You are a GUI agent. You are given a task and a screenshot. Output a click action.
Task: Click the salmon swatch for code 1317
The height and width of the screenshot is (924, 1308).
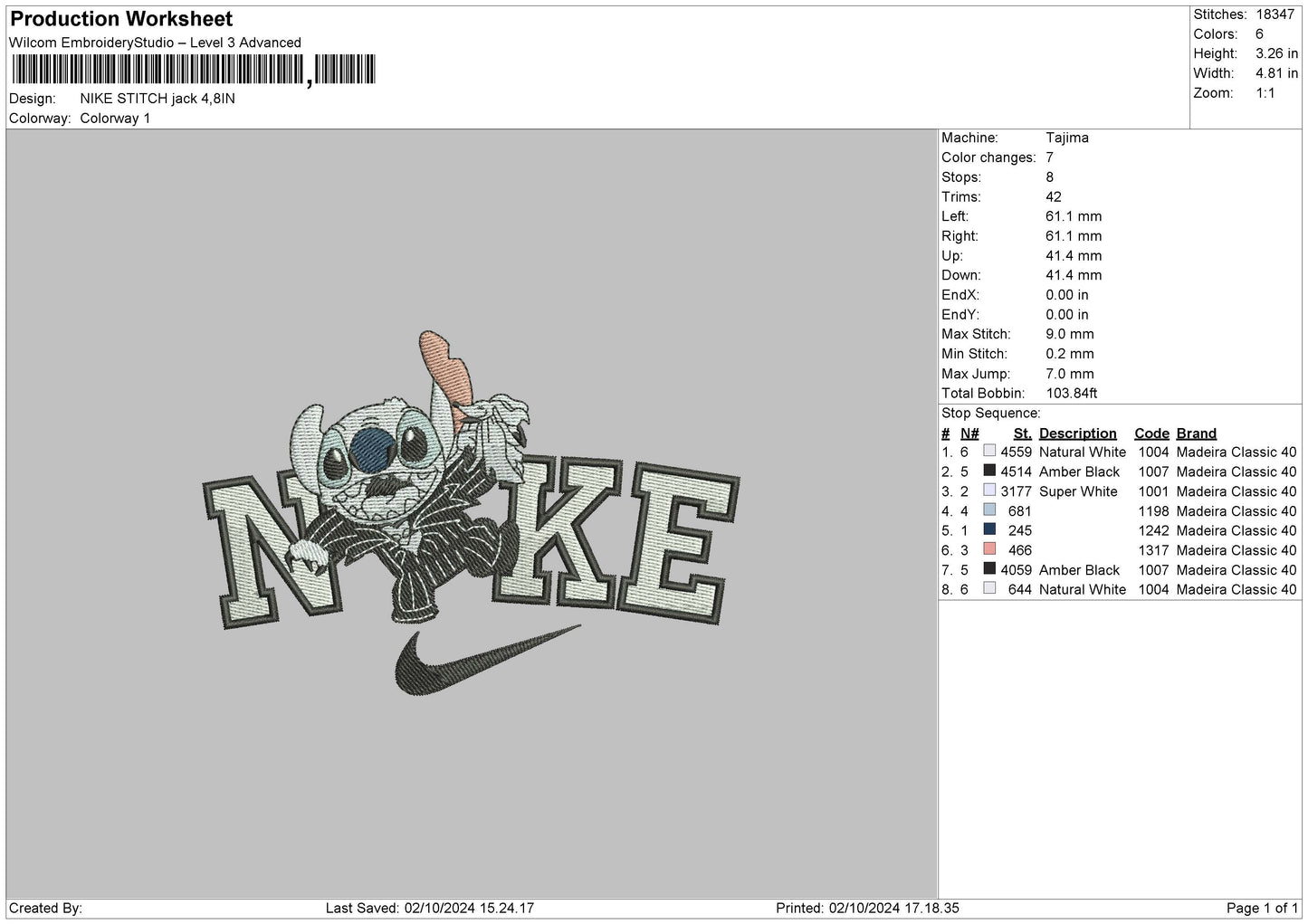point(989,550)
